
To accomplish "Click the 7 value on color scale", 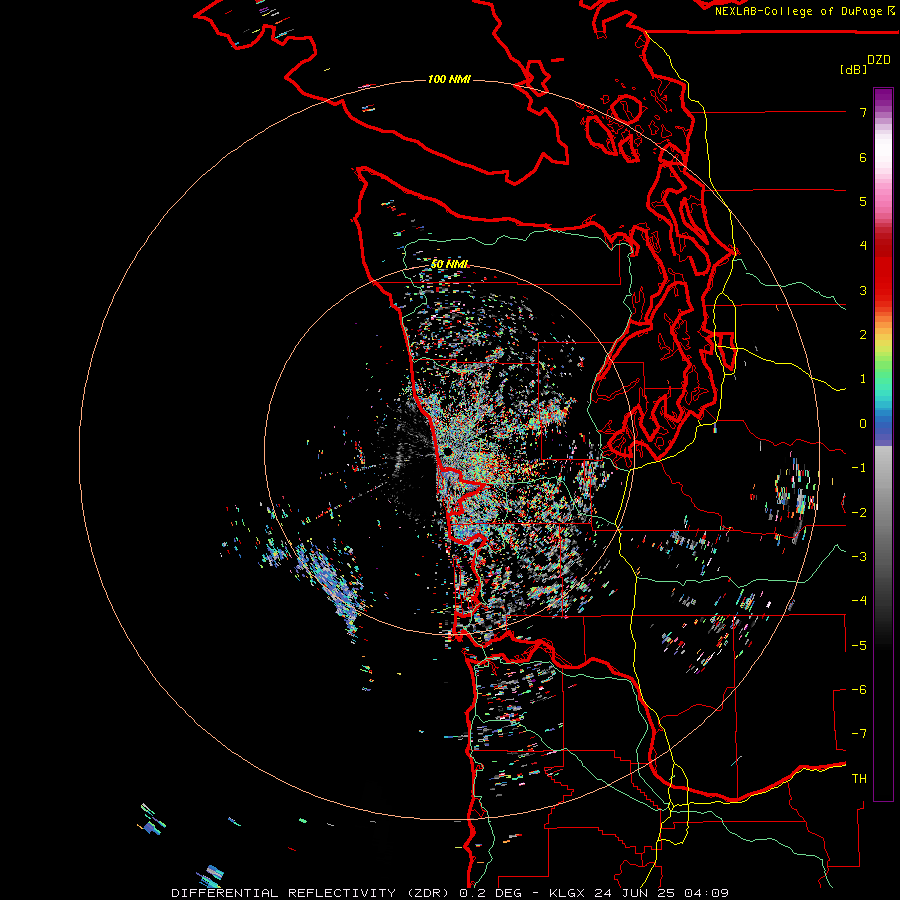I will pyautogui.click(x=863, y=112).
